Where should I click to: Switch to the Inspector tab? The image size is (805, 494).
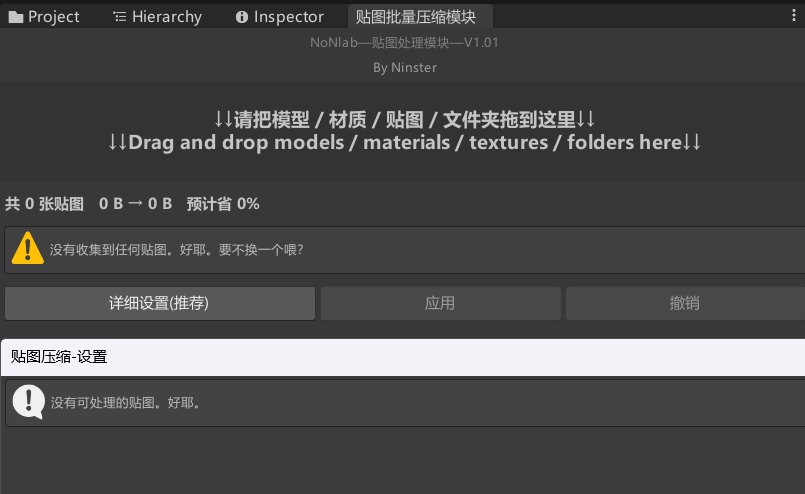pos(279,16)
